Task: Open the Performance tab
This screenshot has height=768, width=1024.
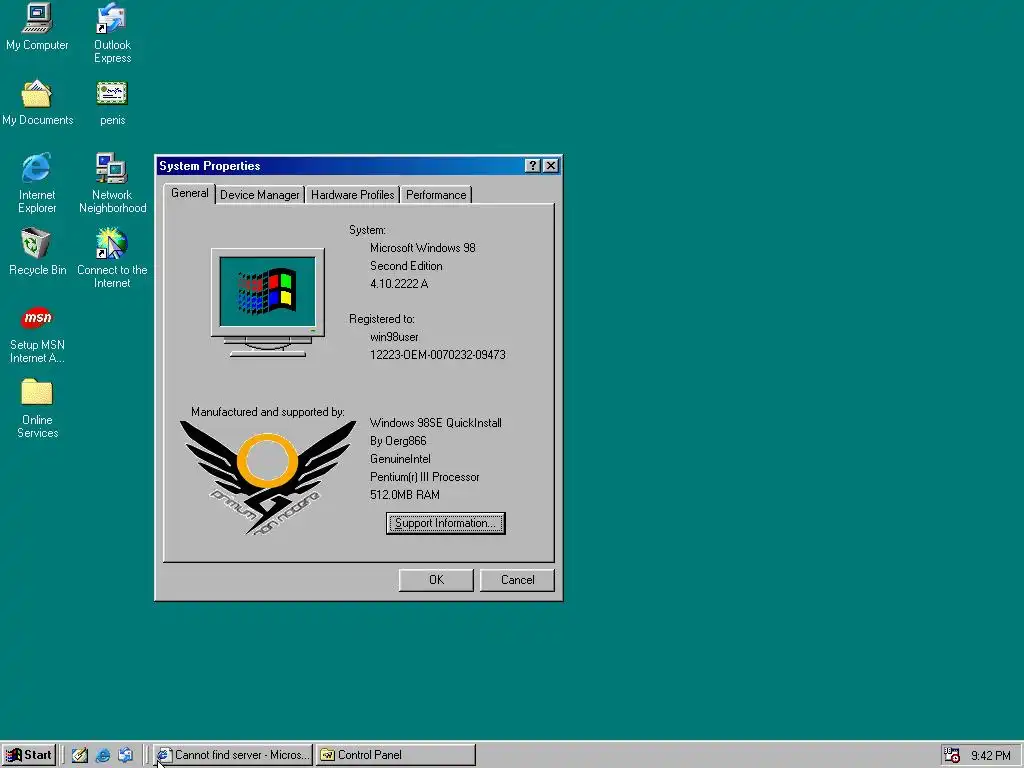Action: coord(436,195)
